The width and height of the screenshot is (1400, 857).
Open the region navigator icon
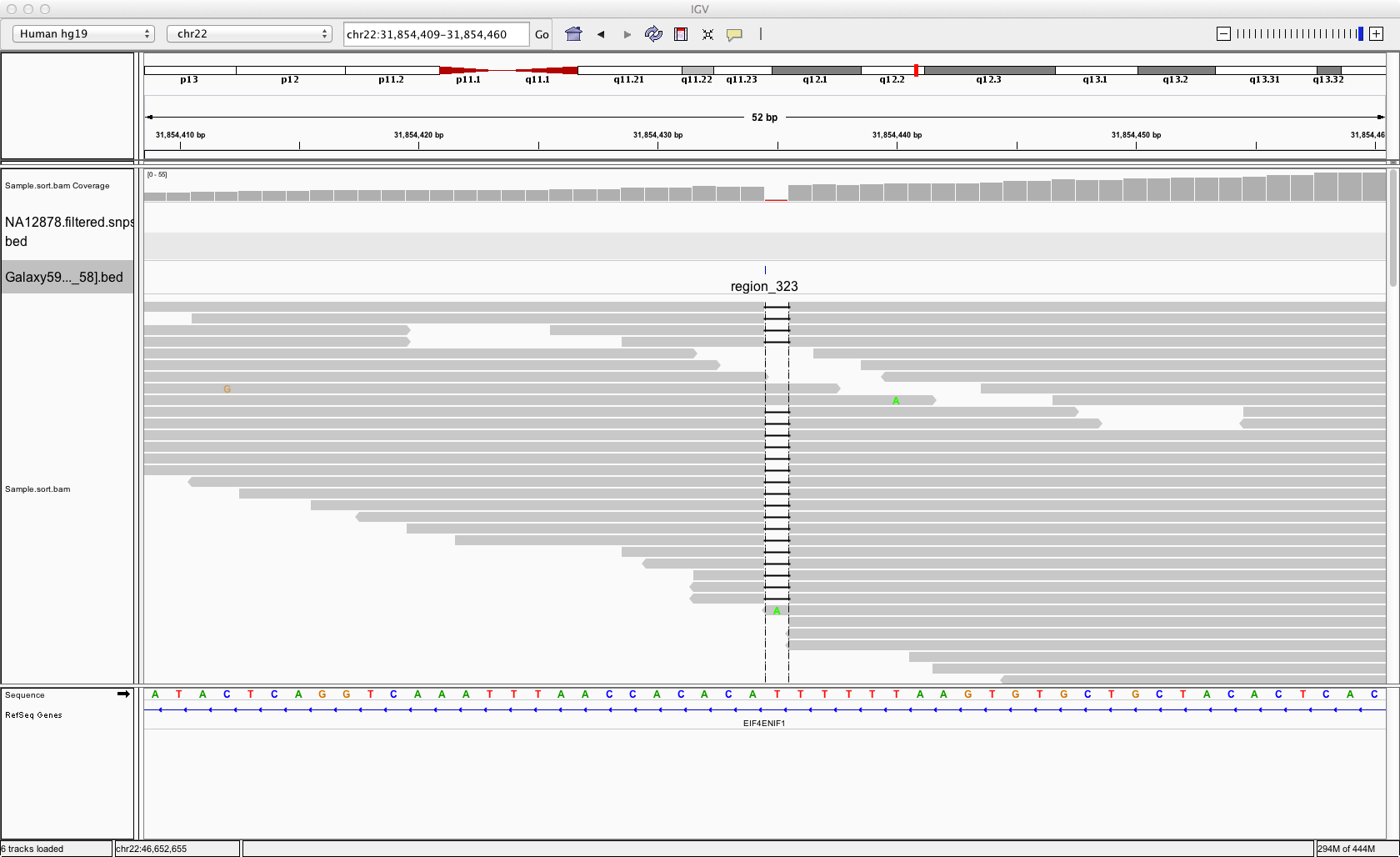click(681, 34)
